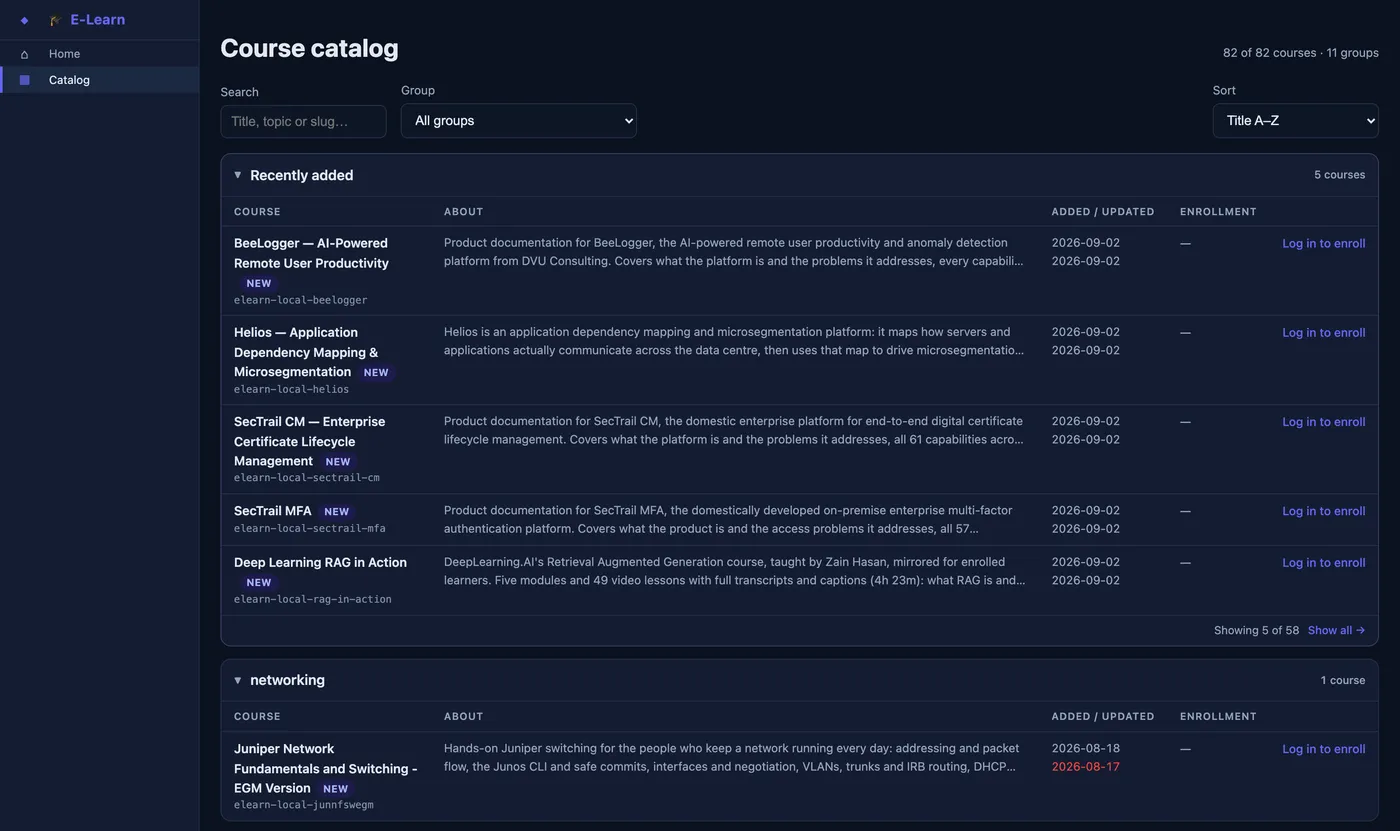Go to Home in the sidebar
The image size is (1400, 831).
pos(100,54)
